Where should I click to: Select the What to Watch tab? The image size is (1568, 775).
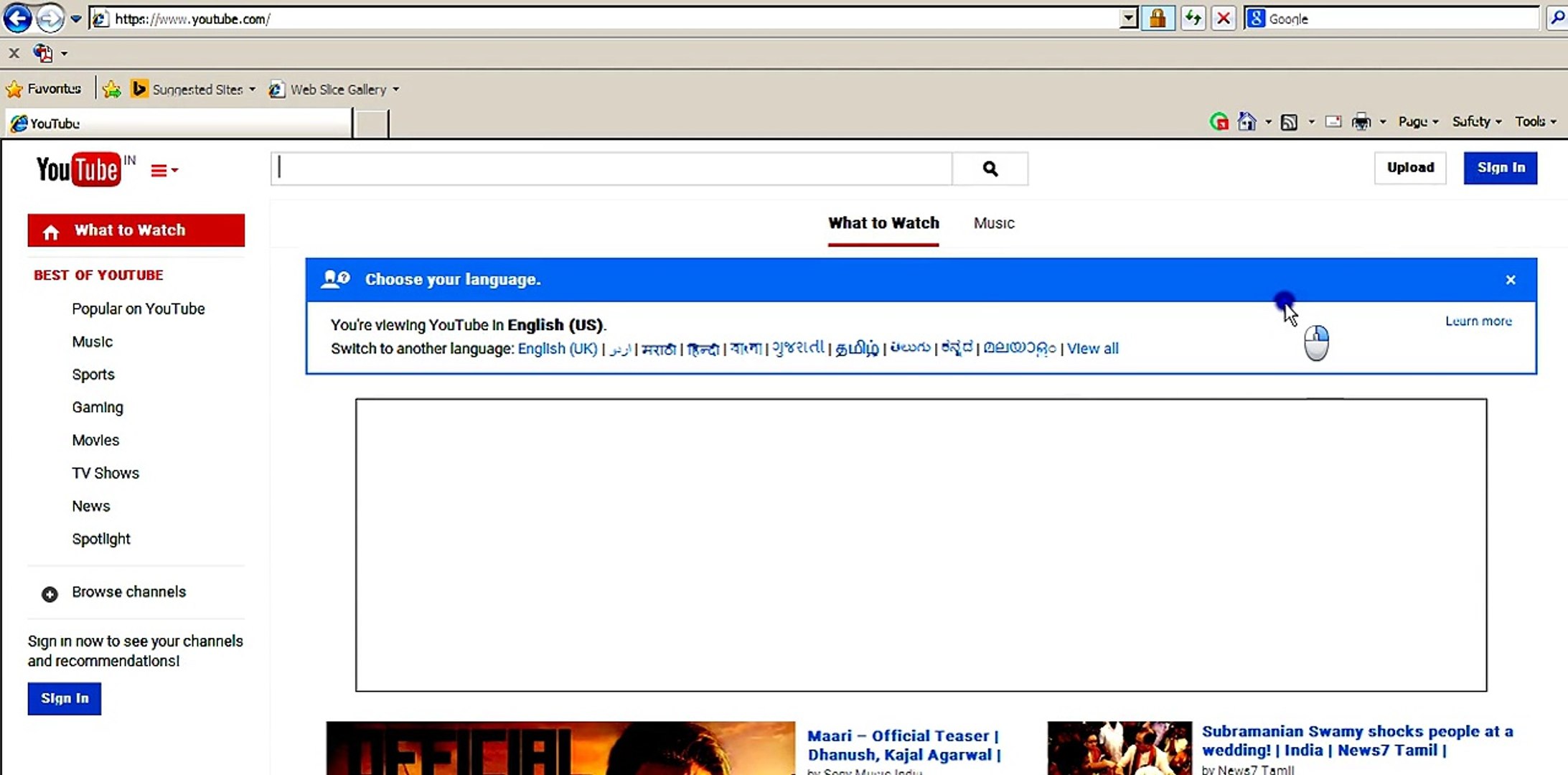pos(883,223)
